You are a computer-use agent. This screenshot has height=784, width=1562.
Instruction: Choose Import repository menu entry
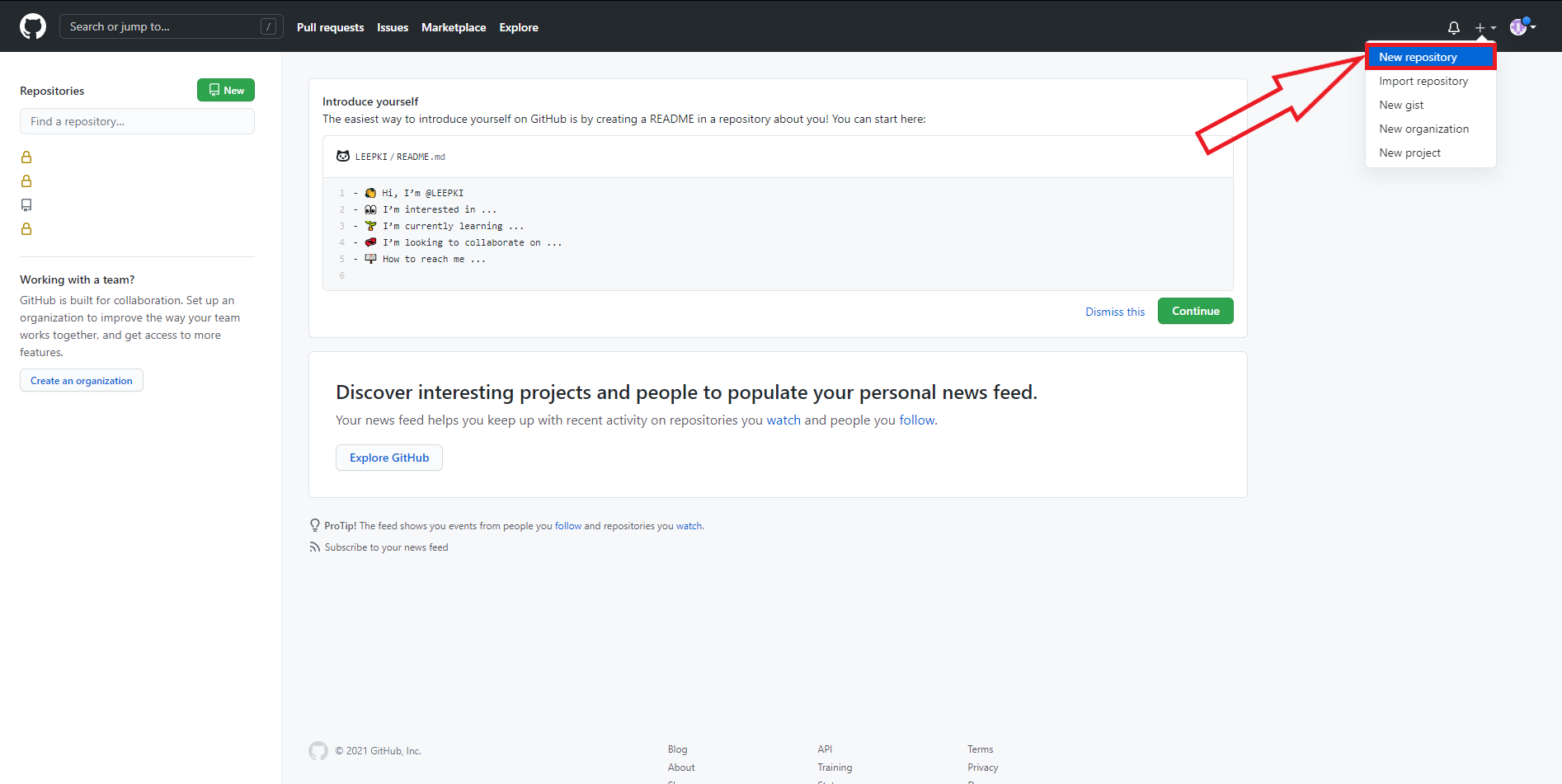pos(1430,81)
